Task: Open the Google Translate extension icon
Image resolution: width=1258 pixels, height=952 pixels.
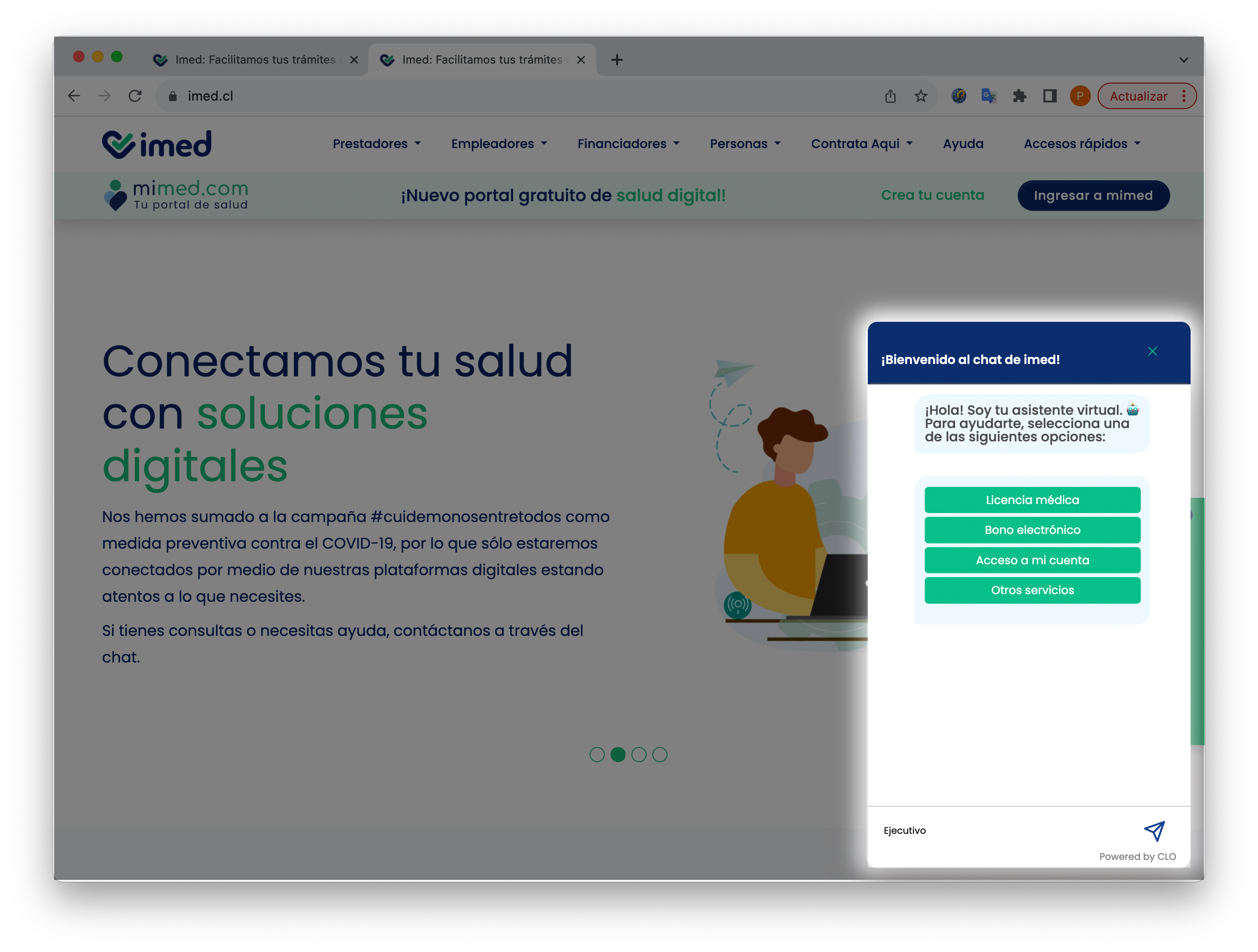Action: point(989,96)
